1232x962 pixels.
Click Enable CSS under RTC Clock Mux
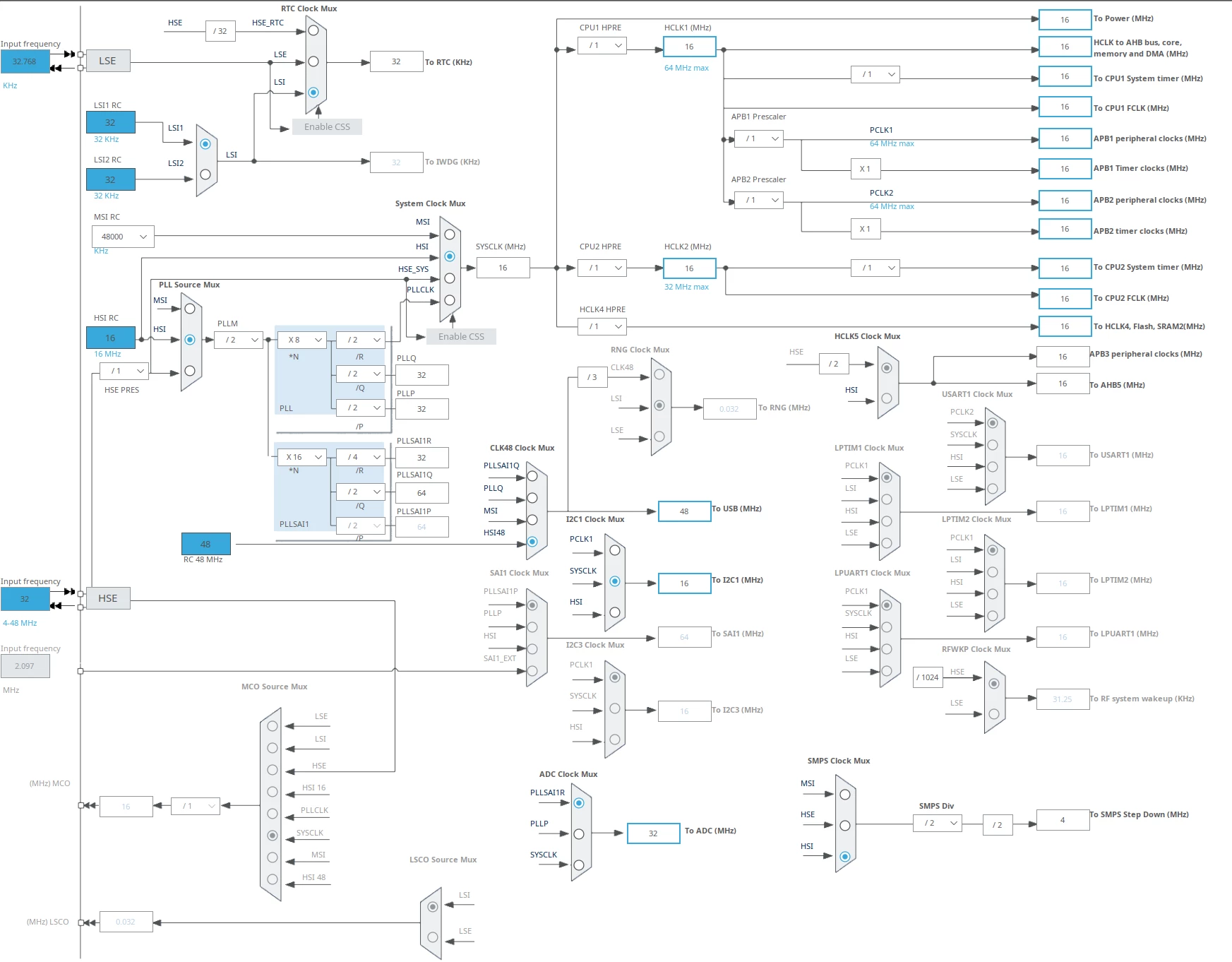tap(327, 127)
